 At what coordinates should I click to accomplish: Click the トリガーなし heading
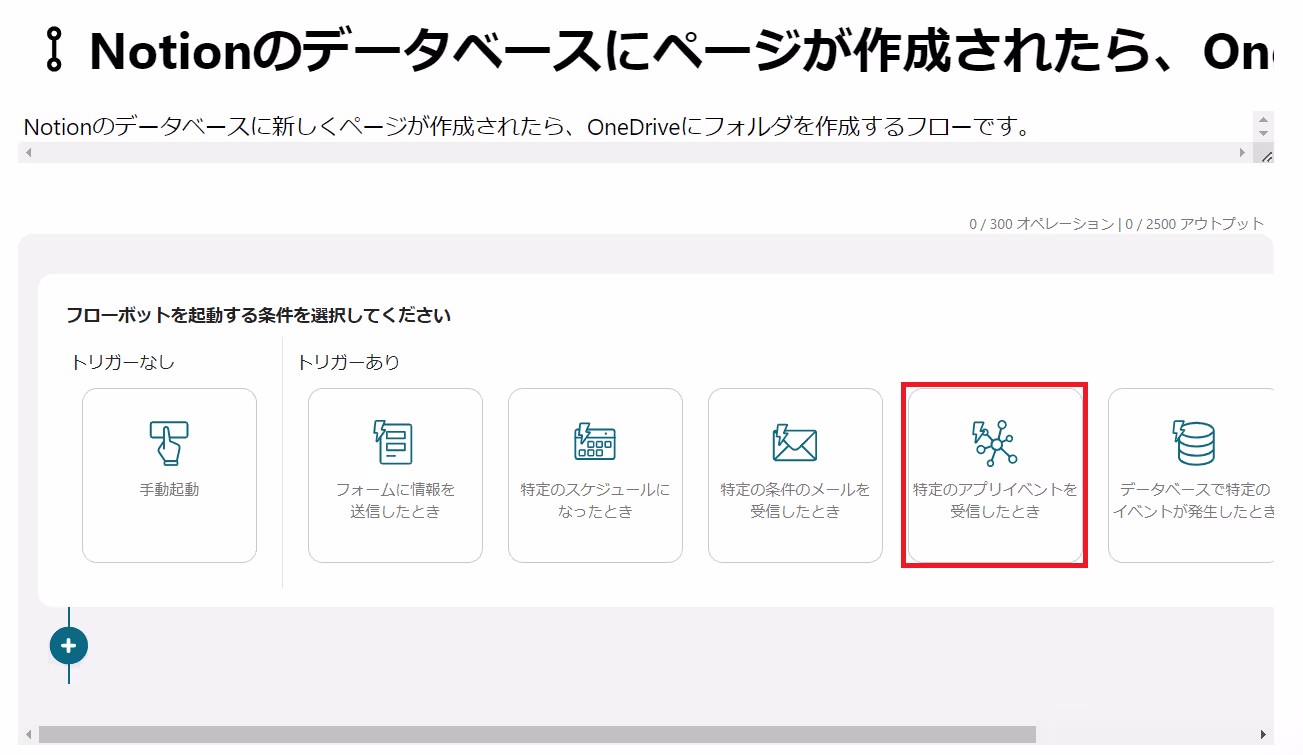pyautogui.click(x=123, y=362)
